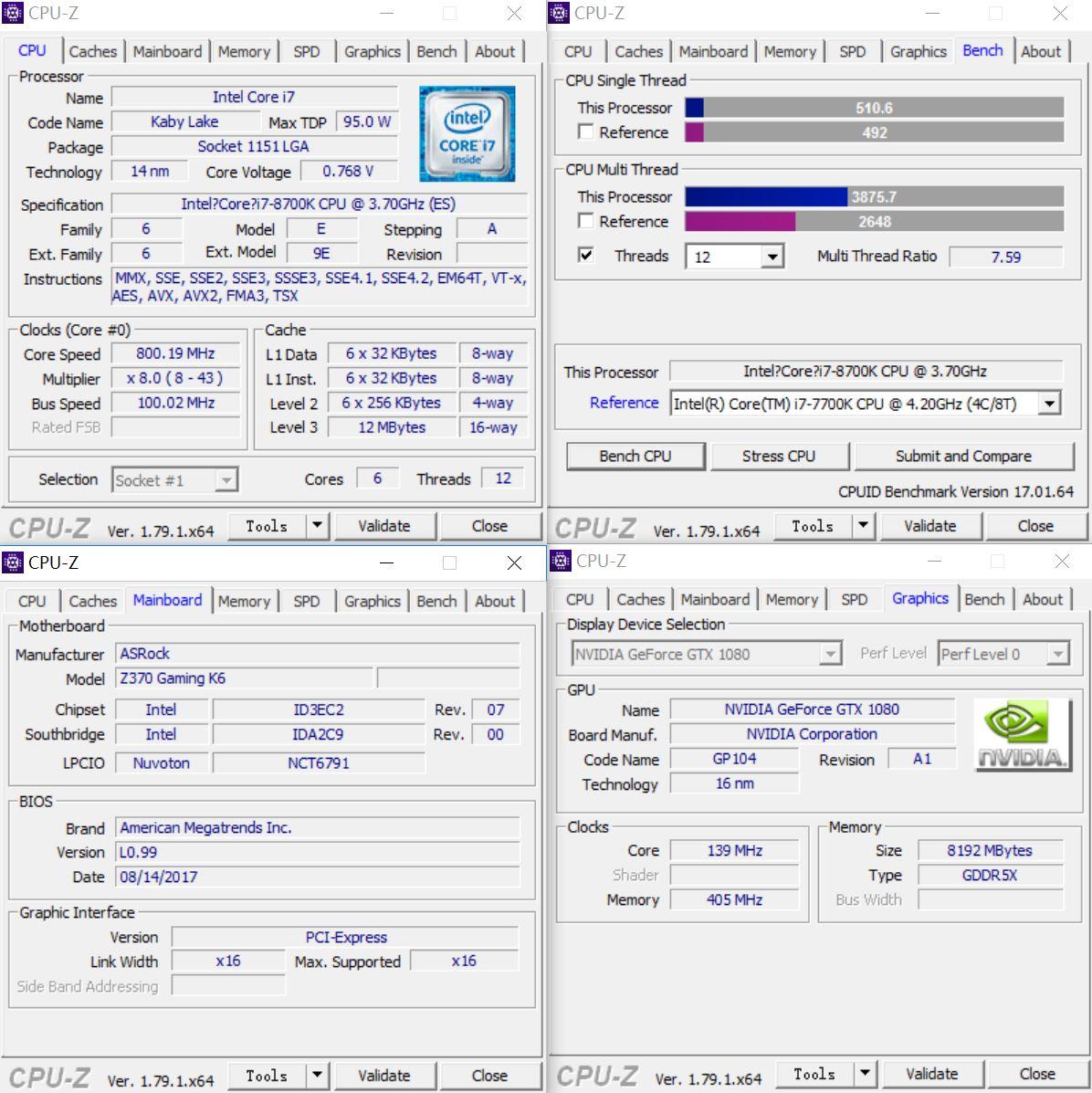Click the CPU-Z app icon in the Graphics window title bar

561,561
